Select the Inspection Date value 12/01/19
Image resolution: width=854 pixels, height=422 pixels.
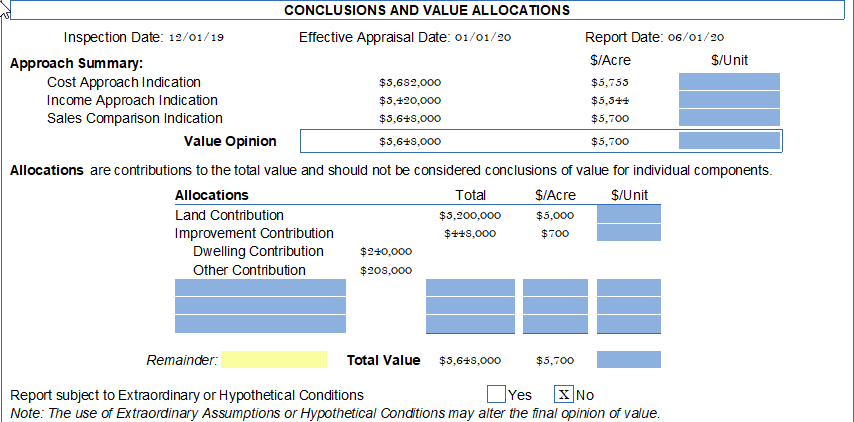point(196,38)
